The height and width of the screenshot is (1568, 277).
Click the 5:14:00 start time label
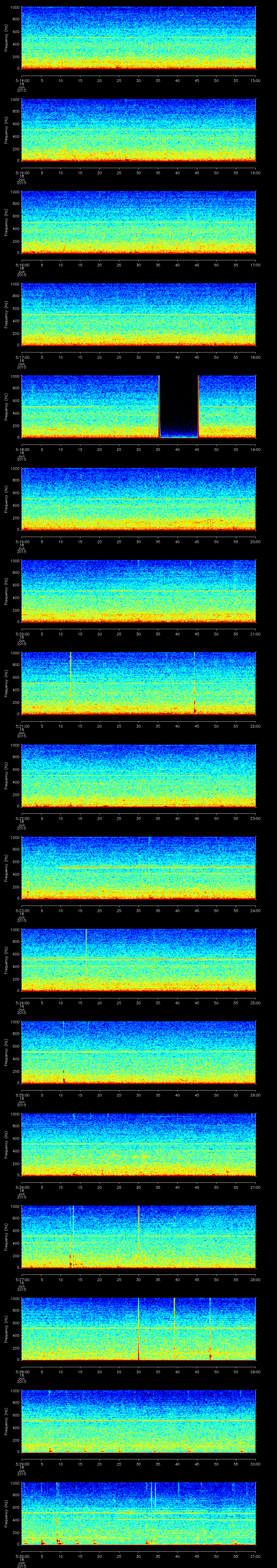(22, 80)
